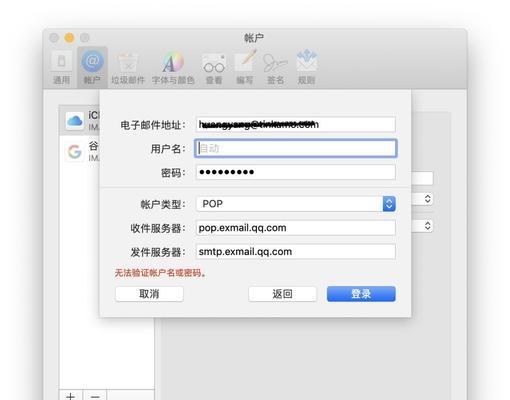Select the Accounts (帐户) @ icon

click(92, 67)
